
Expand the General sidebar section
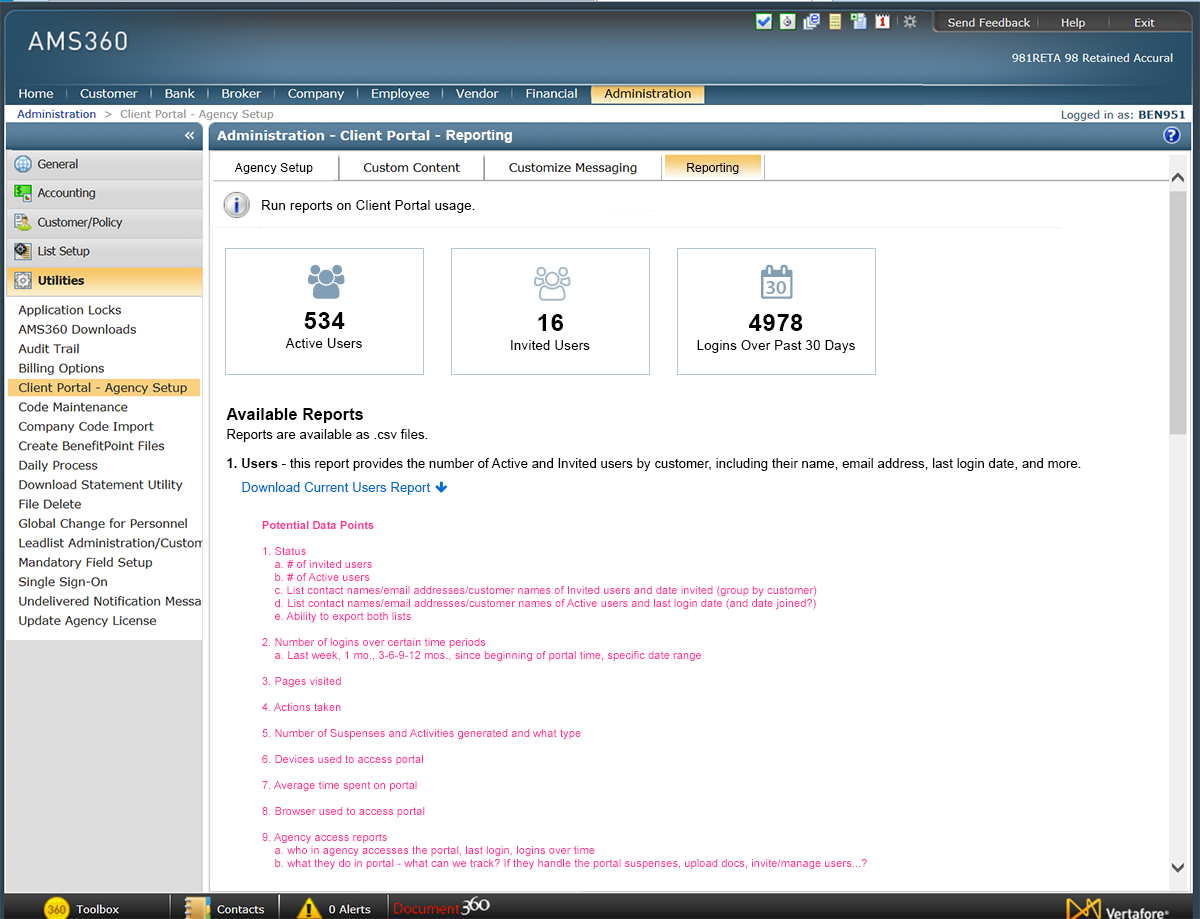[104, 164]
